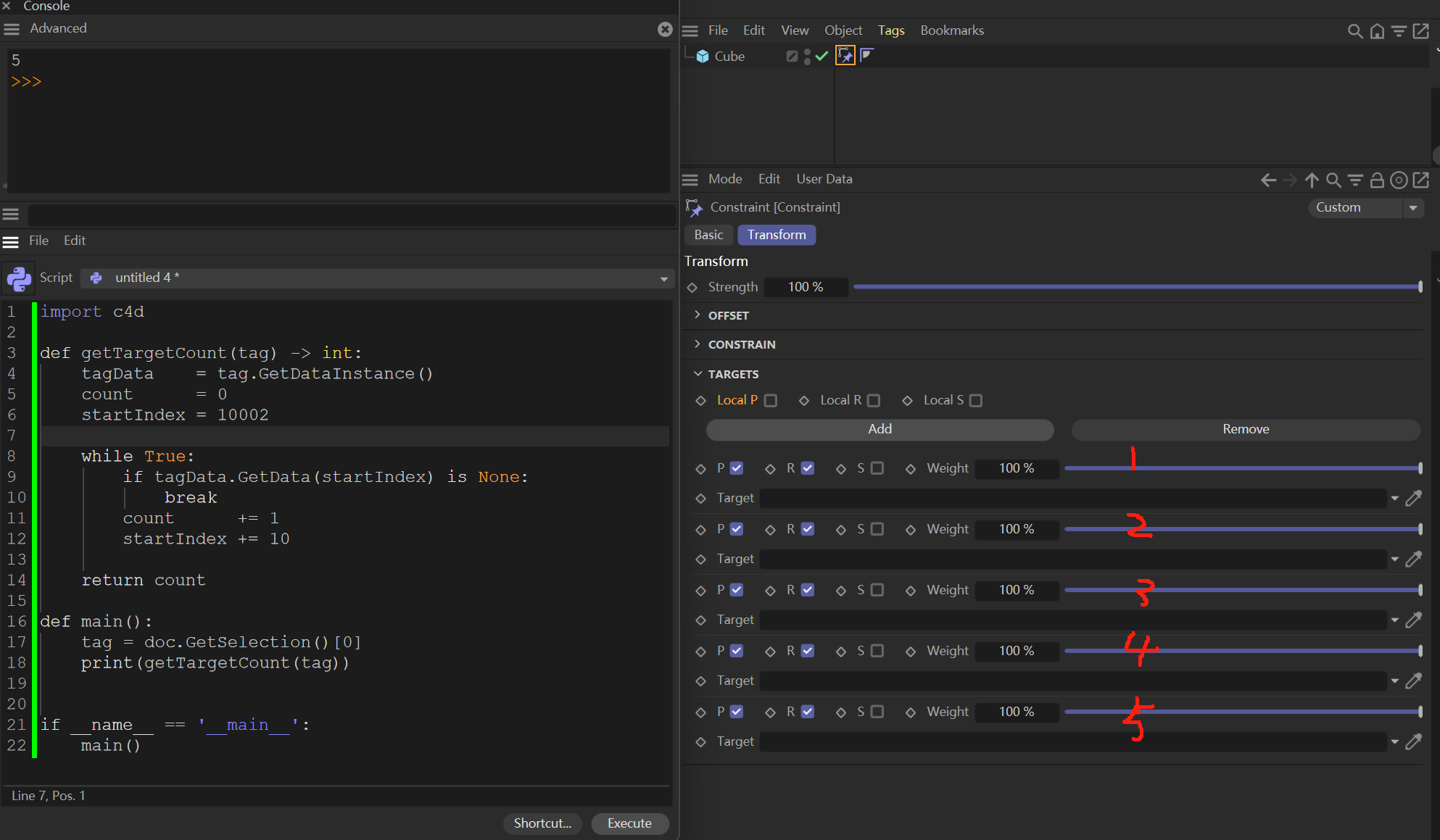1440x840 pixels.
Task: Enable the Local P checkbox
Action: click(771, 401)
